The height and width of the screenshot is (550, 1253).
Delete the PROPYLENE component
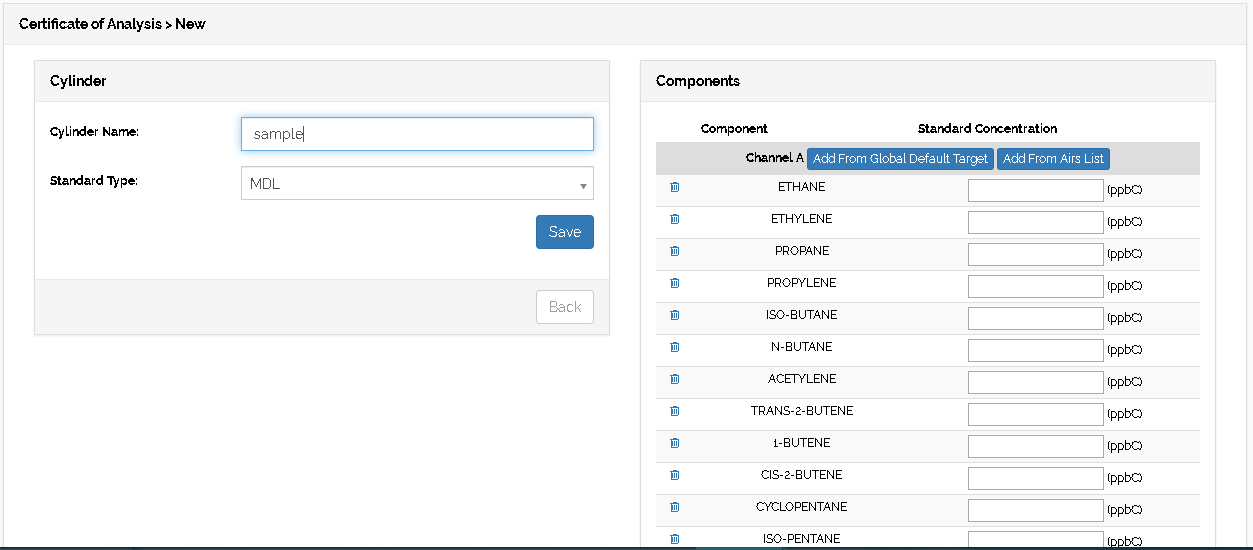675,283
